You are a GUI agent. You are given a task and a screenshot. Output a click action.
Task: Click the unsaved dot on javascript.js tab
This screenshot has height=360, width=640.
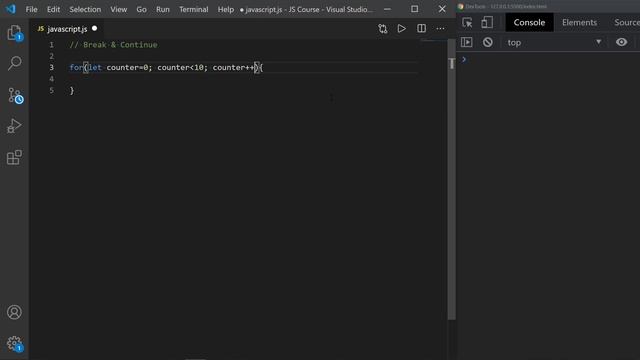95,29
